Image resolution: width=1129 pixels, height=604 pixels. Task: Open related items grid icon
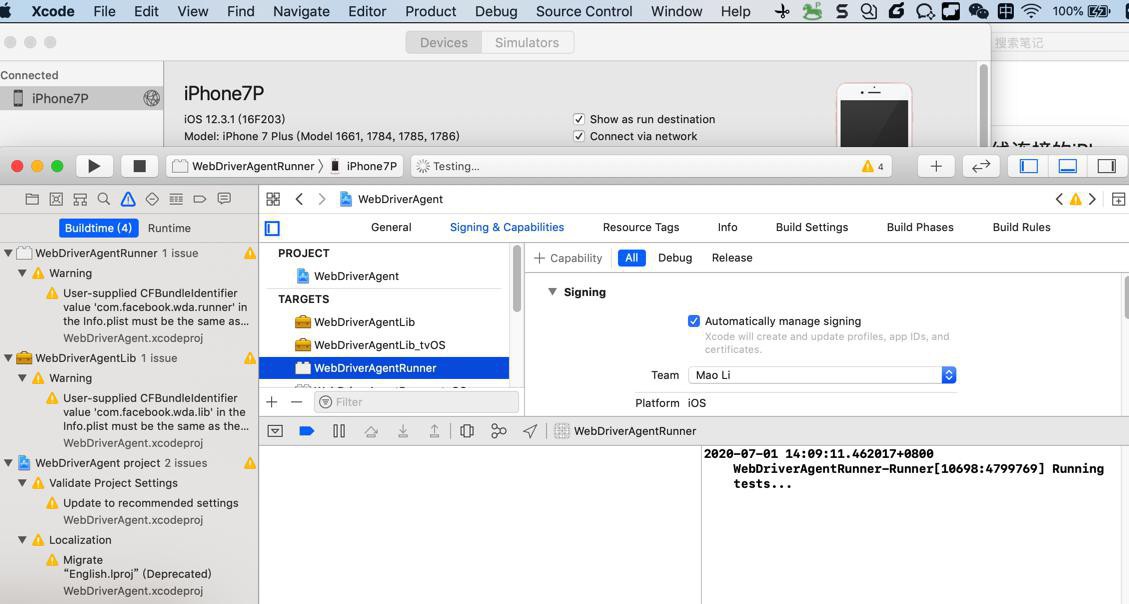pyautogui.click(x=273, y=199)
